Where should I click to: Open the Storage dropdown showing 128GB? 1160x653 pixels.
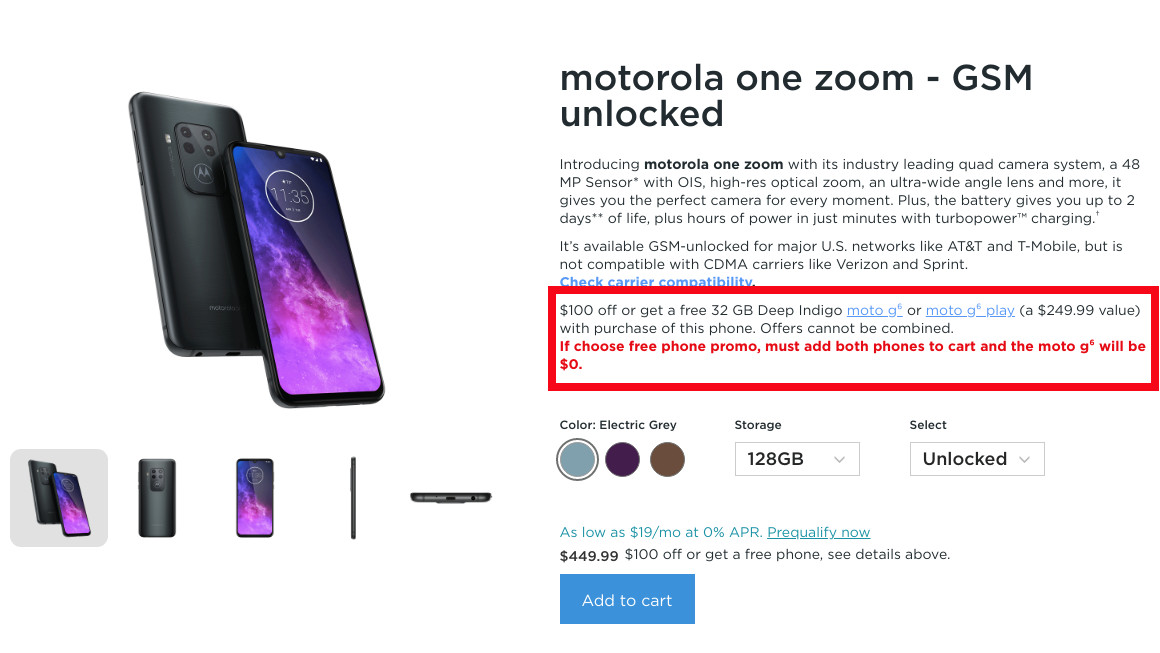pyautogui.click(x=796, y=458)
